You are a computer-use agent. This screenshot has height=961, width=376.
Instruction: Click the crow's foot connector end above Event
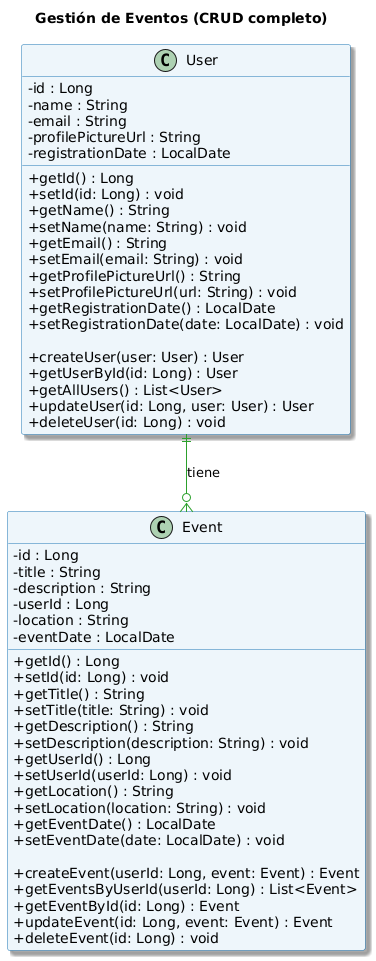click(186, 504)
